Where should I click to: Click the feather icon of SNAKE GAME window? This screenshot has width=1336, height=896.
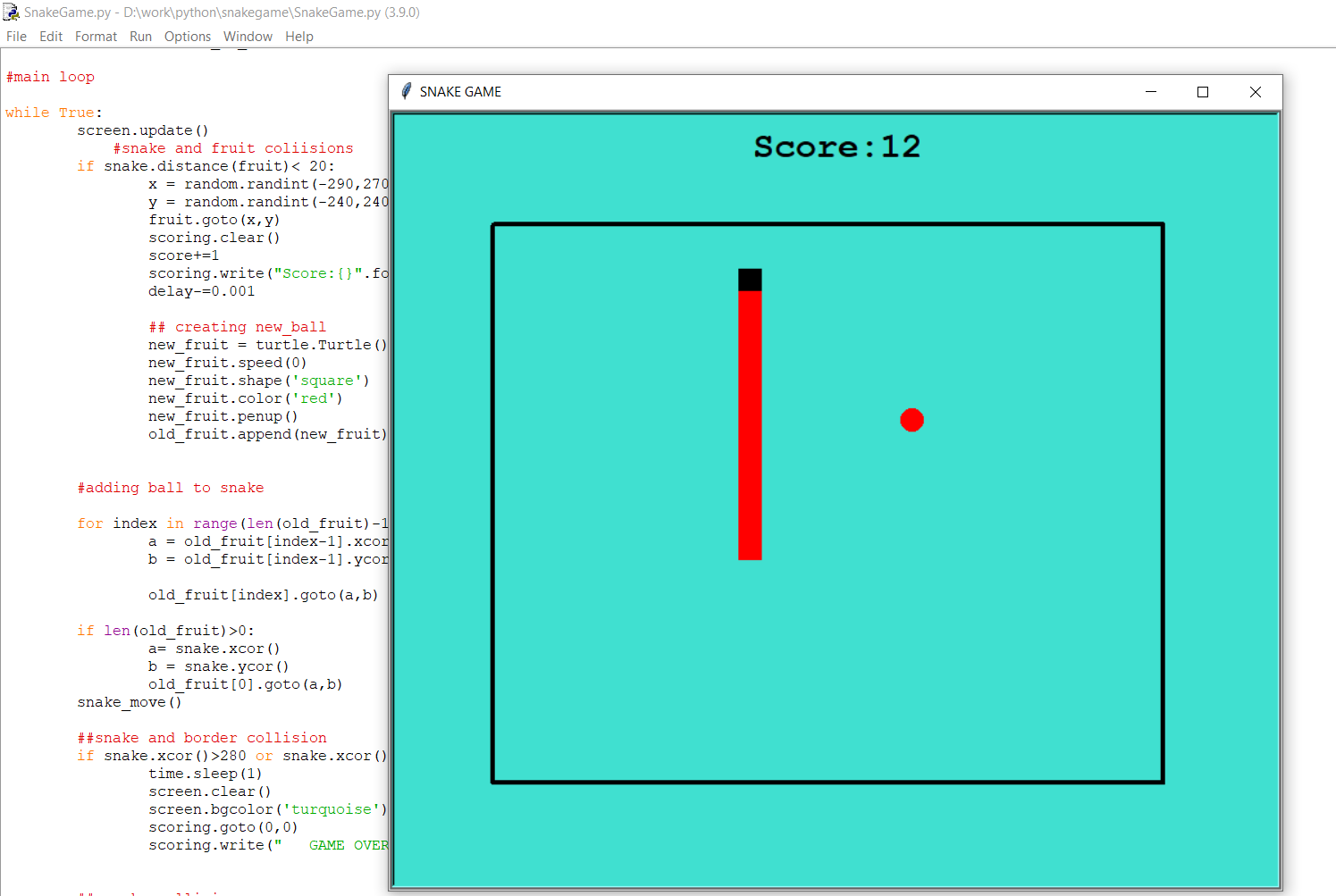[407, 91]
